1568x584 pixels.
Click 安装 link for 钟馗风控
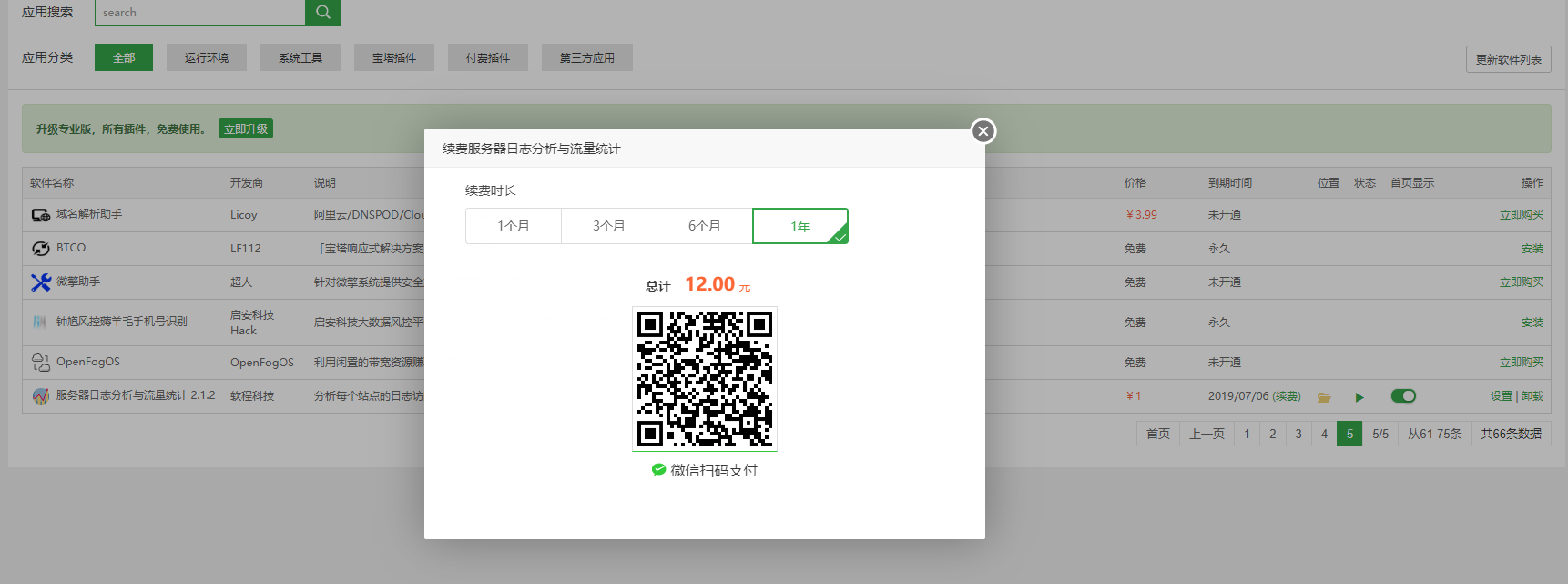coord(1532,323)
